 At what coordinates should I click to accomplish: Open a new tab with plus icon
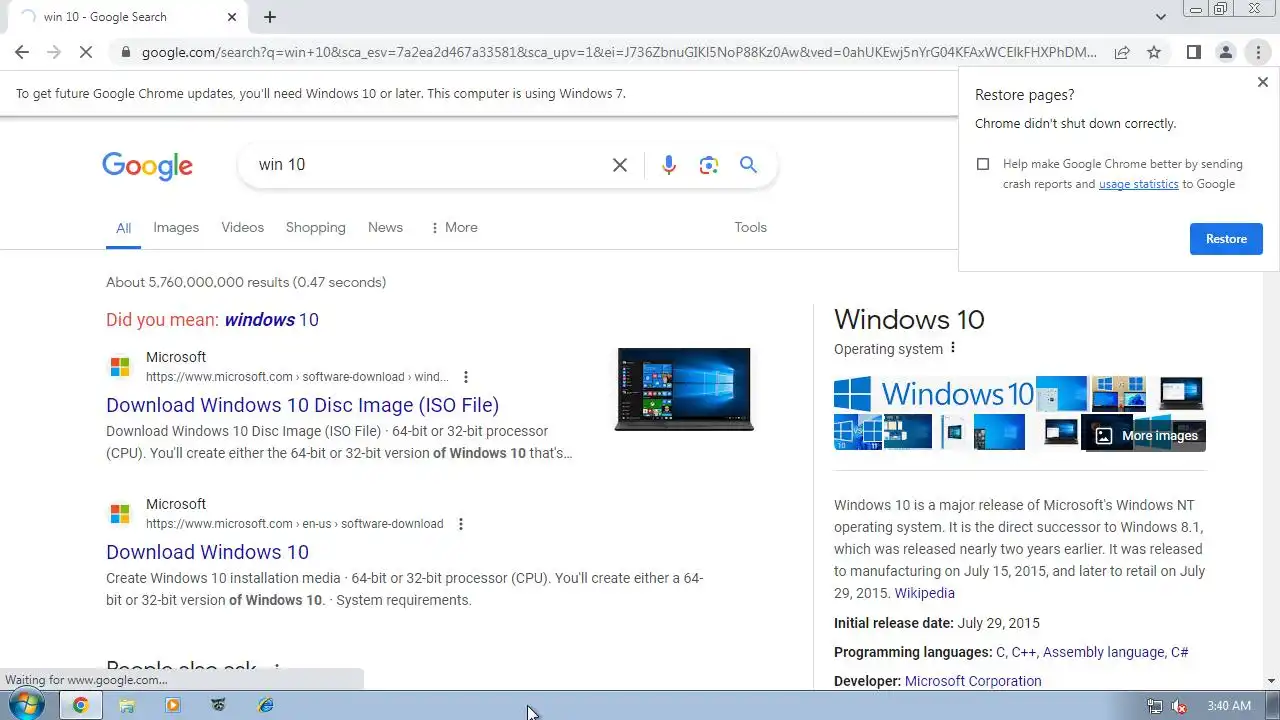[270, 17]
